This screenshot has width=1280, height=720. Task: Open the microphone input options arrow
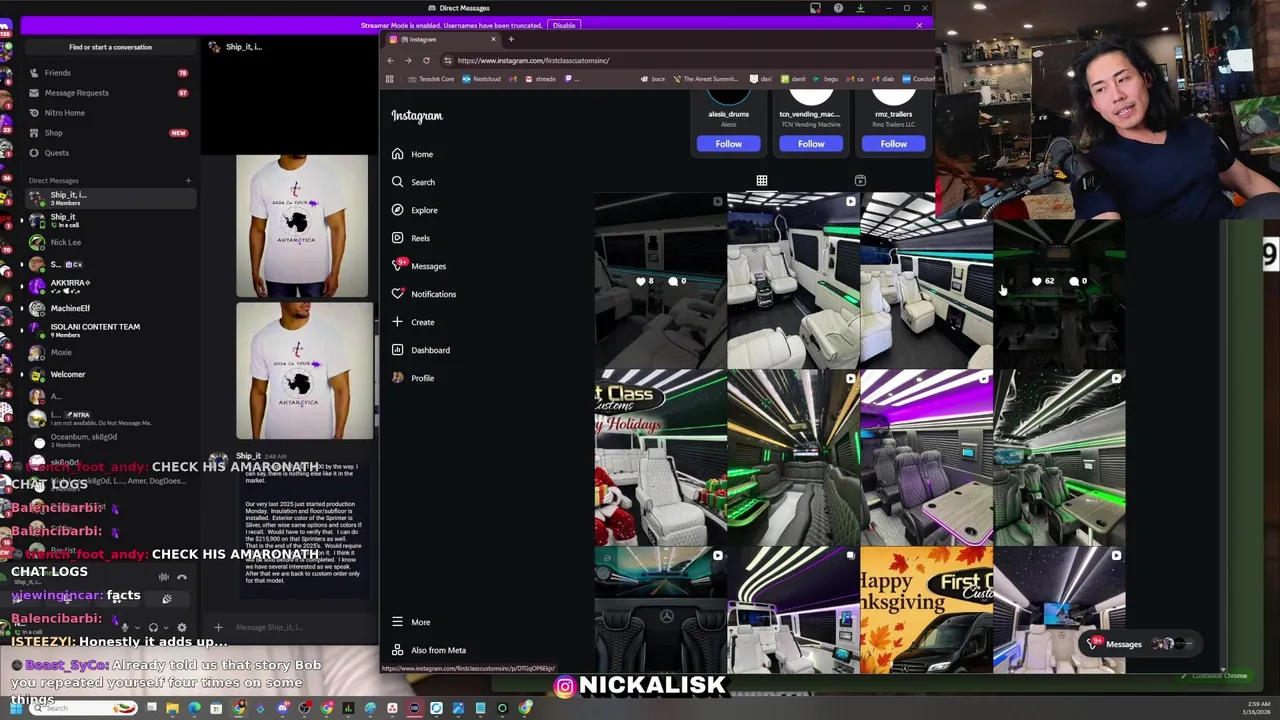pos(136,628)
